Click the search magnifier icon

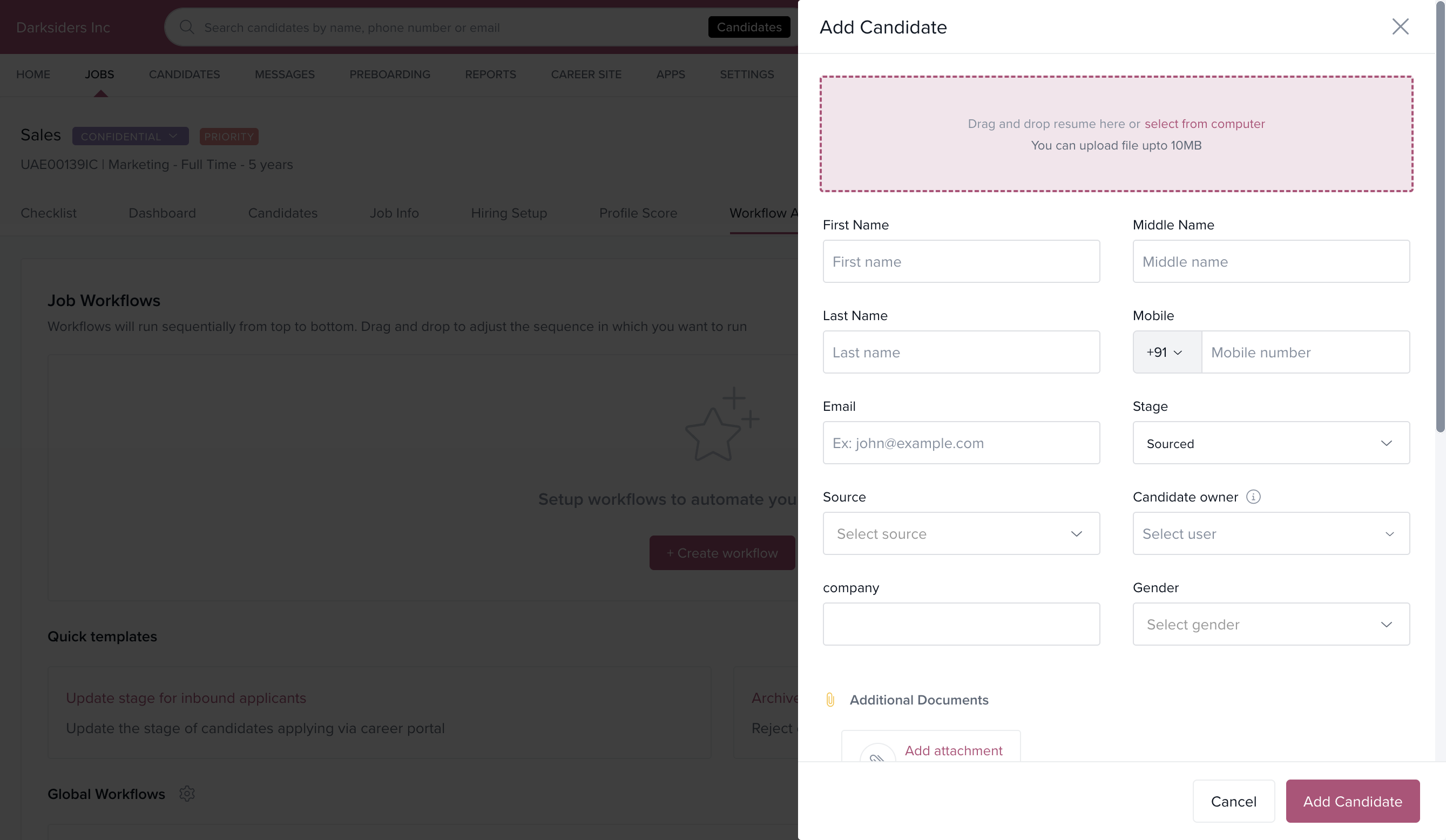click(186, 27)
